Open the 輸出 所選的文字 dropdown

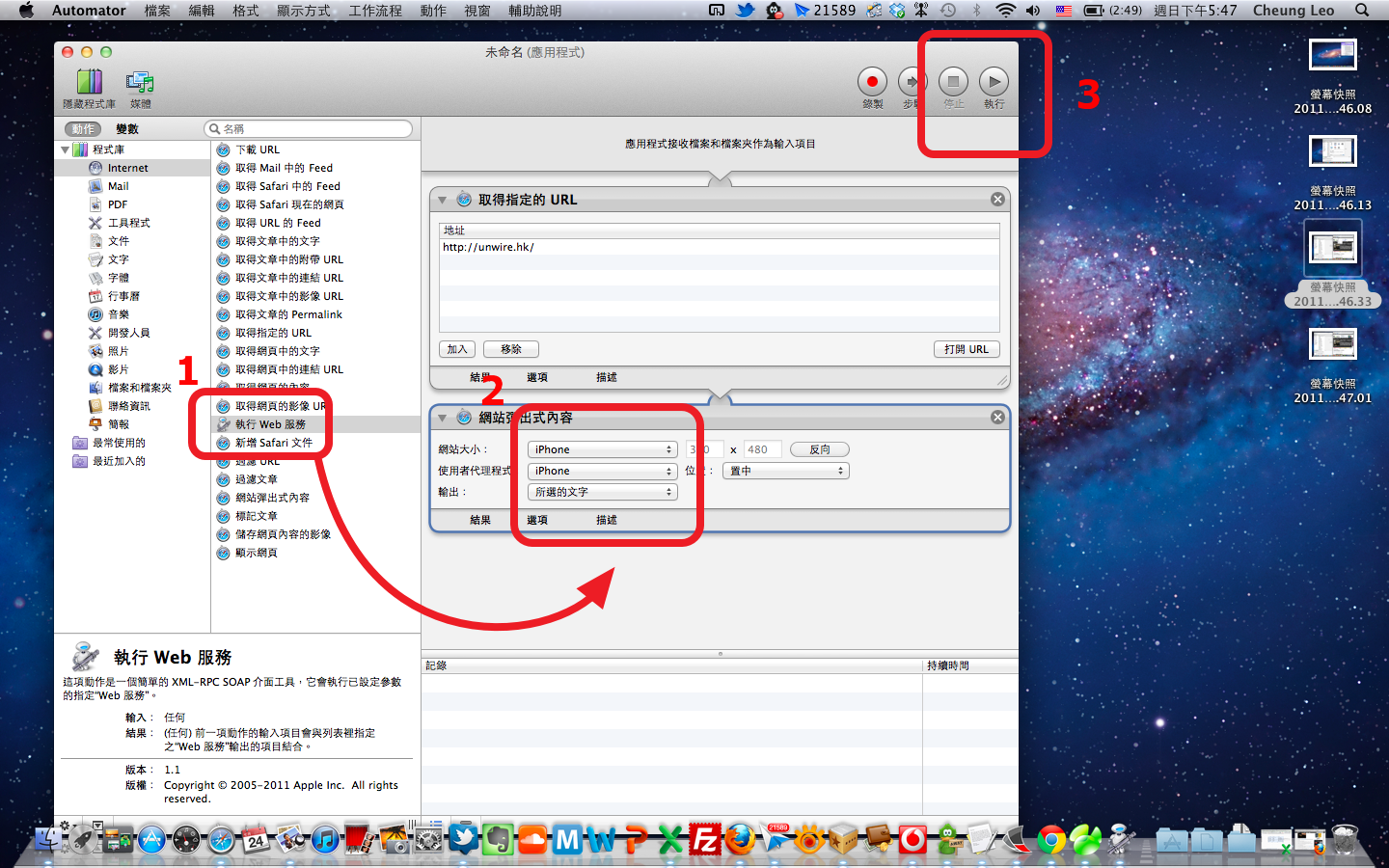[602, 492]
